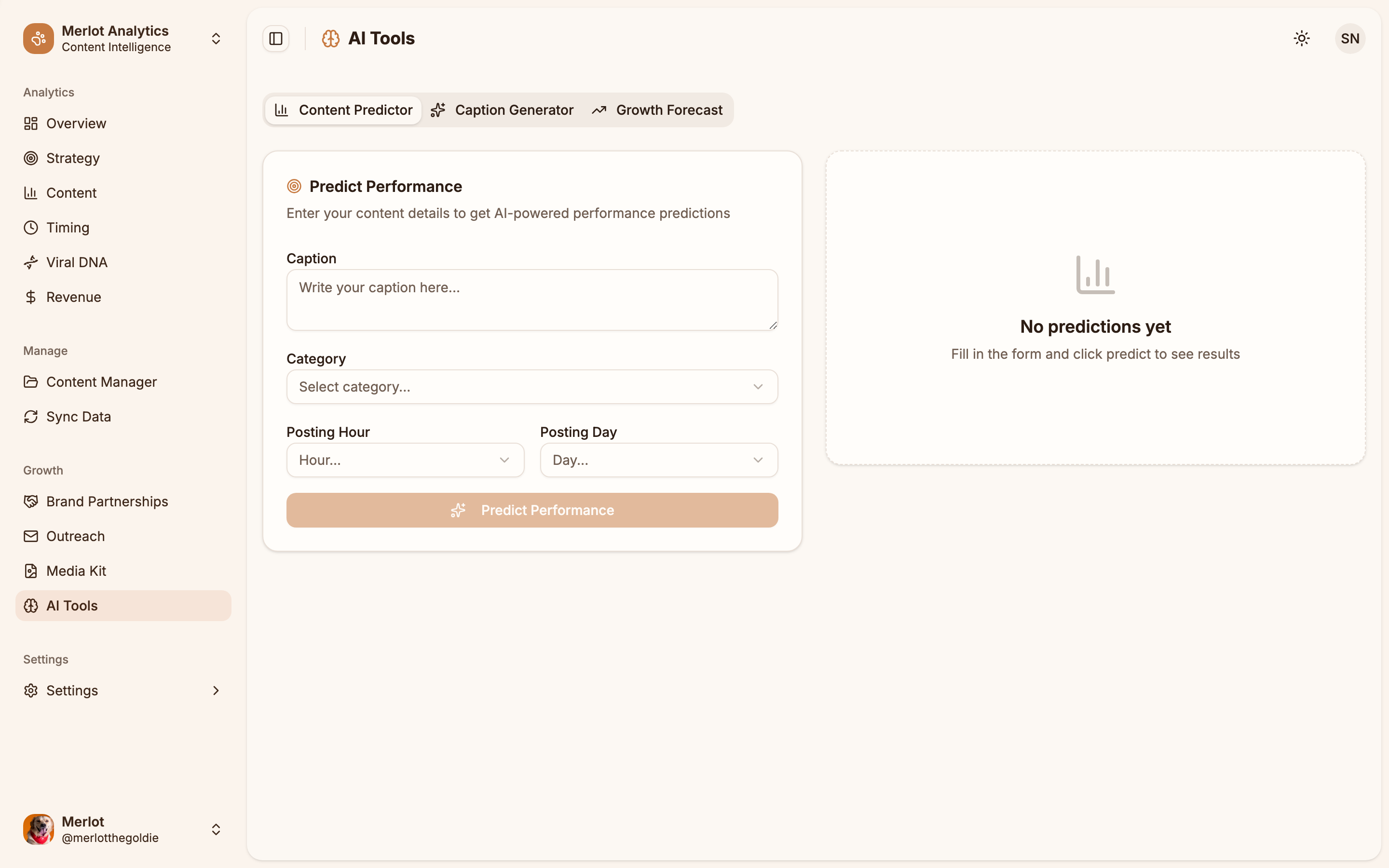
Task: Expand the Posting Hour dropdown
Action: point(405,459)
